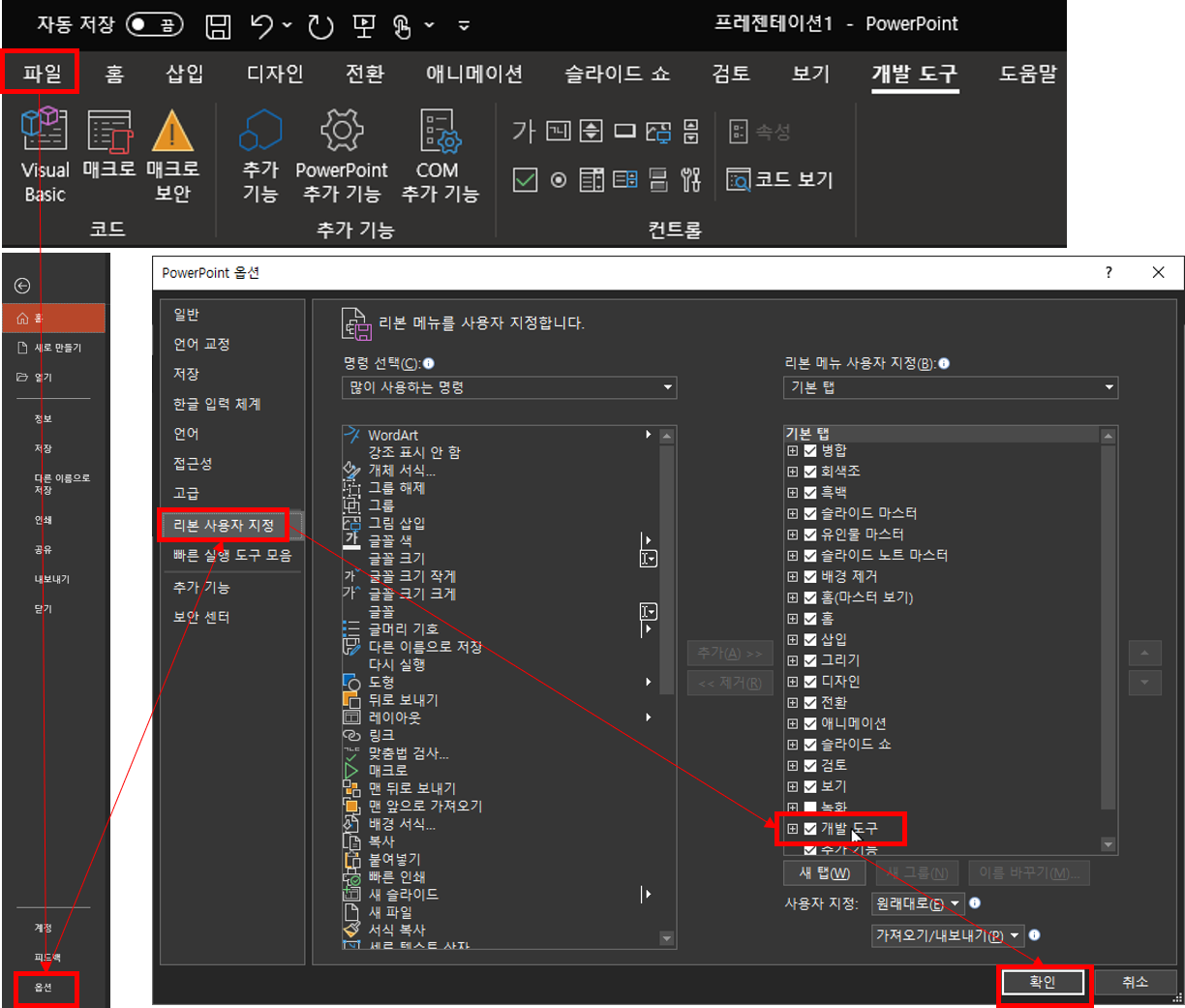
Task: Expand the 슬라이드 쇼 tree node
Action: pos(793,745)
